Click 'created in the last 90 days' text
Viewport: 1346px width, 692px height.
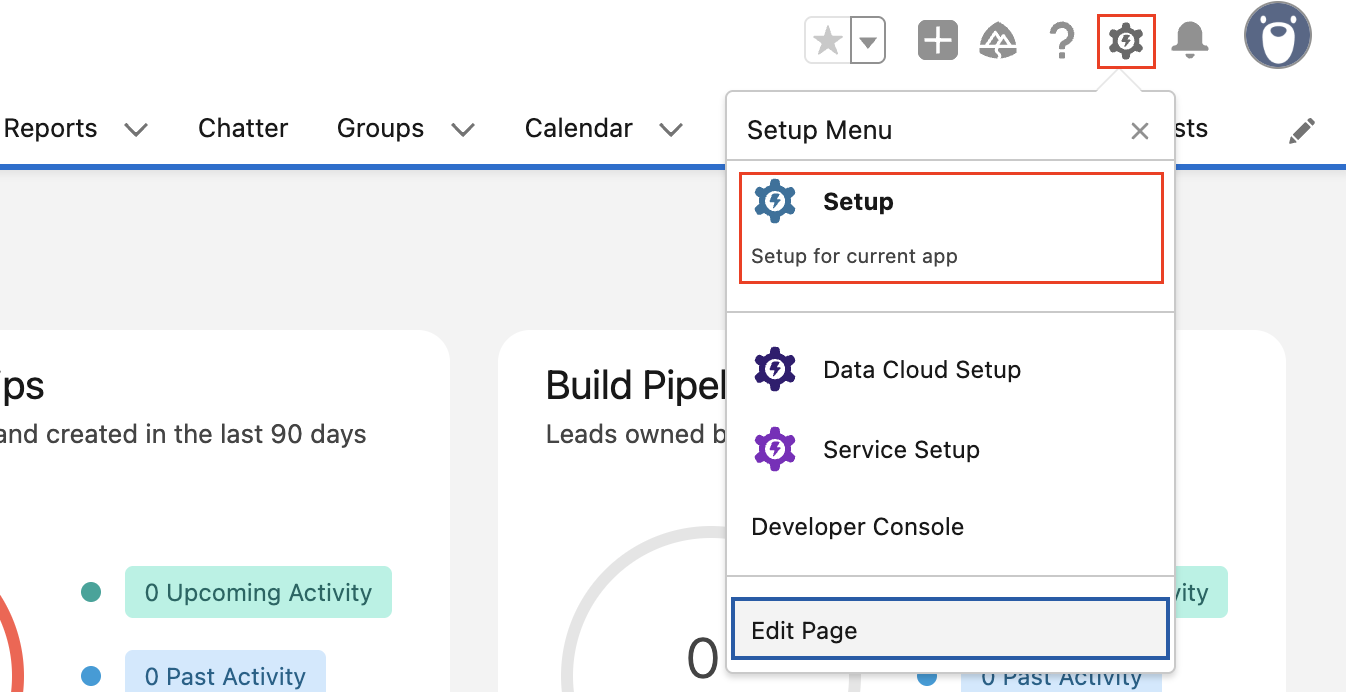click(x=206, y=434)
